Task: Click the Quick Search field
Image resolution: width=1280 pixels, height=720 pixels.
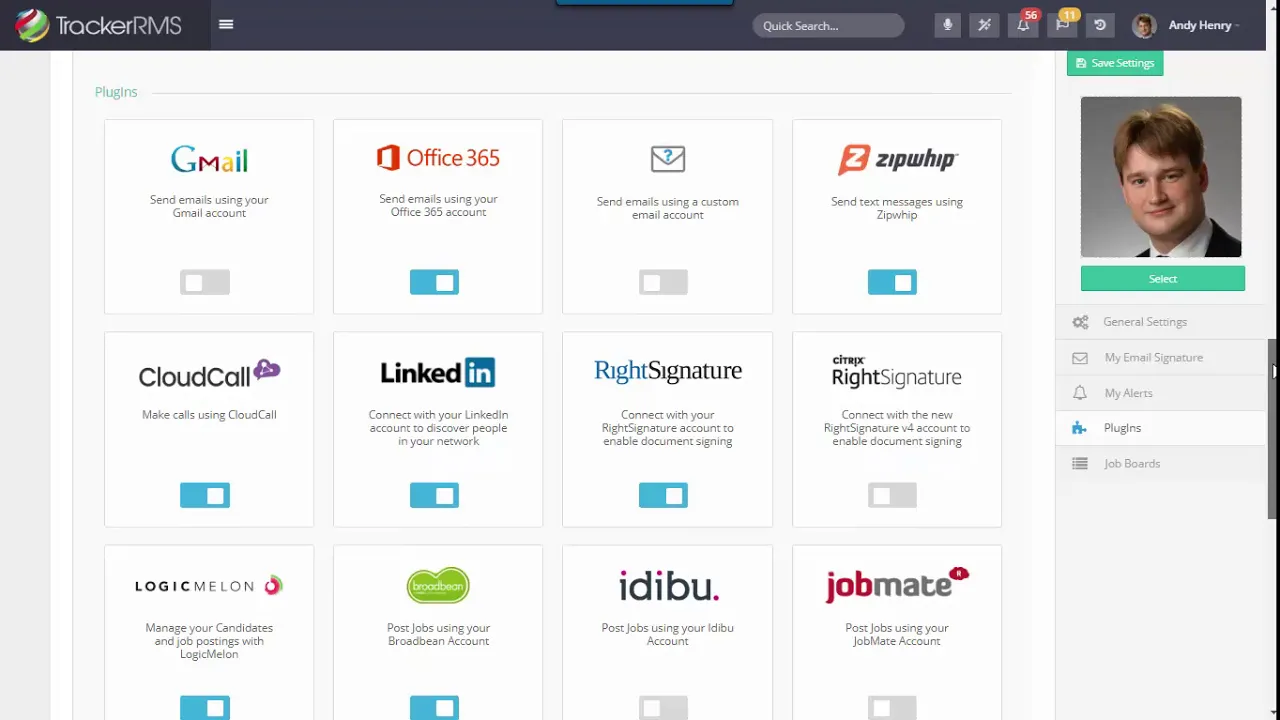Action: pos(828,26)
